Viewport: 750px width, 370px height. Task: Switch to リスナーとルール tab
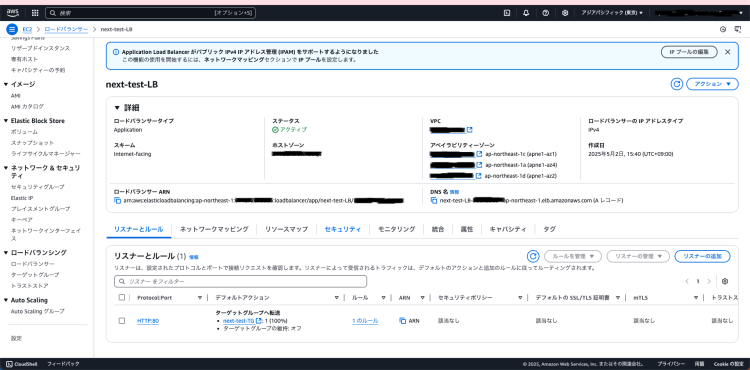pos(138,229)
